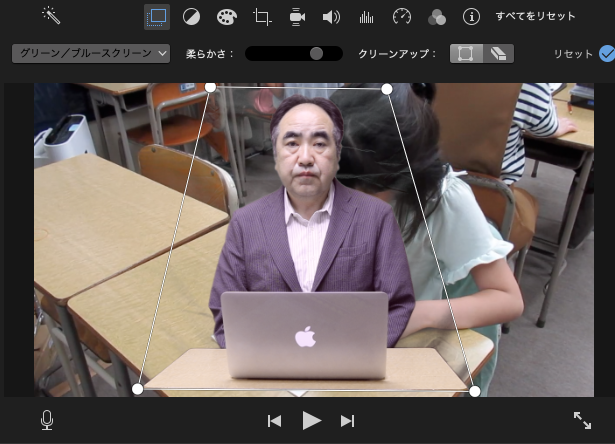The height and width of the screenshot is (444, 615).
Task: Toggle the cleanup eraser button
Action: tap(497, 54)
